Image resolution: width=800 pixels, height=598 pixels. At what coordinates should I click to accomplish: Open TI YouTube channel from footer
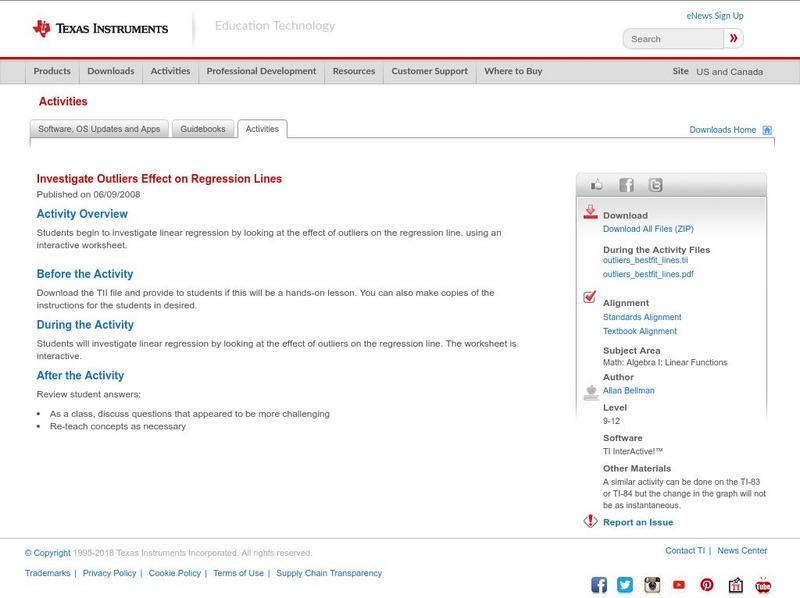click(679, 585)
